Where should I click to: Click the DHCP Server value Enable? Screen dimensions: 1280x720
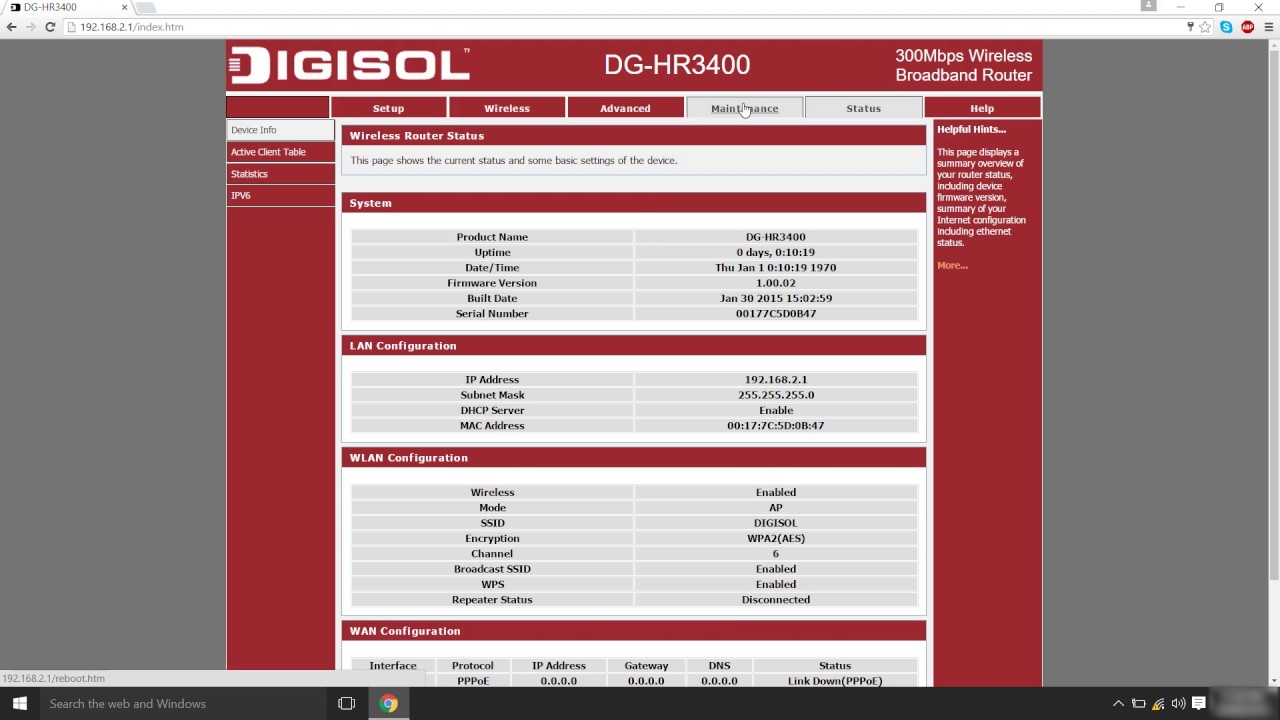pyautogui.click(x=776, y=411)
